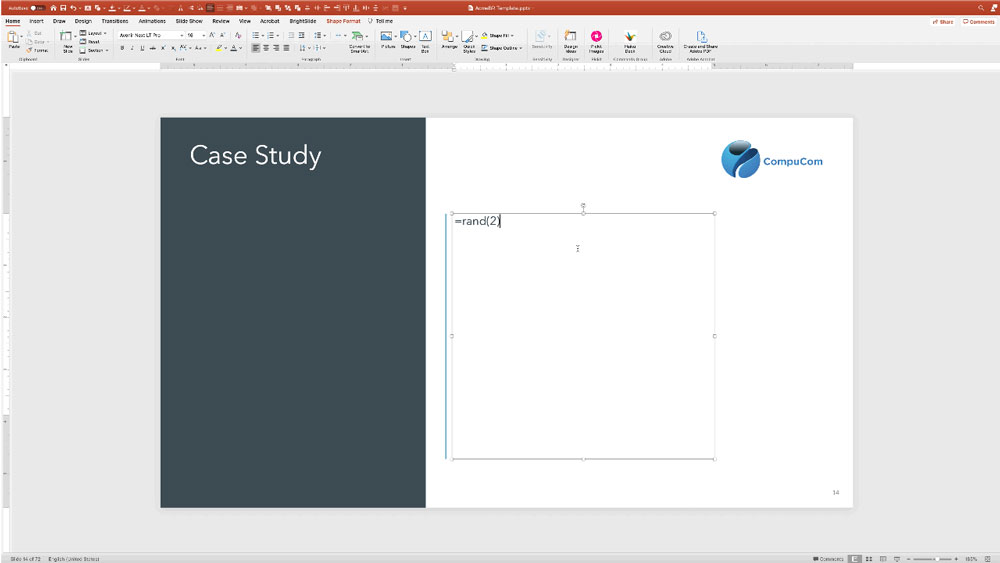This screenshot has height=563, width=1000.
Task: Open the Comments pane button
Action: tap(979, 21)
